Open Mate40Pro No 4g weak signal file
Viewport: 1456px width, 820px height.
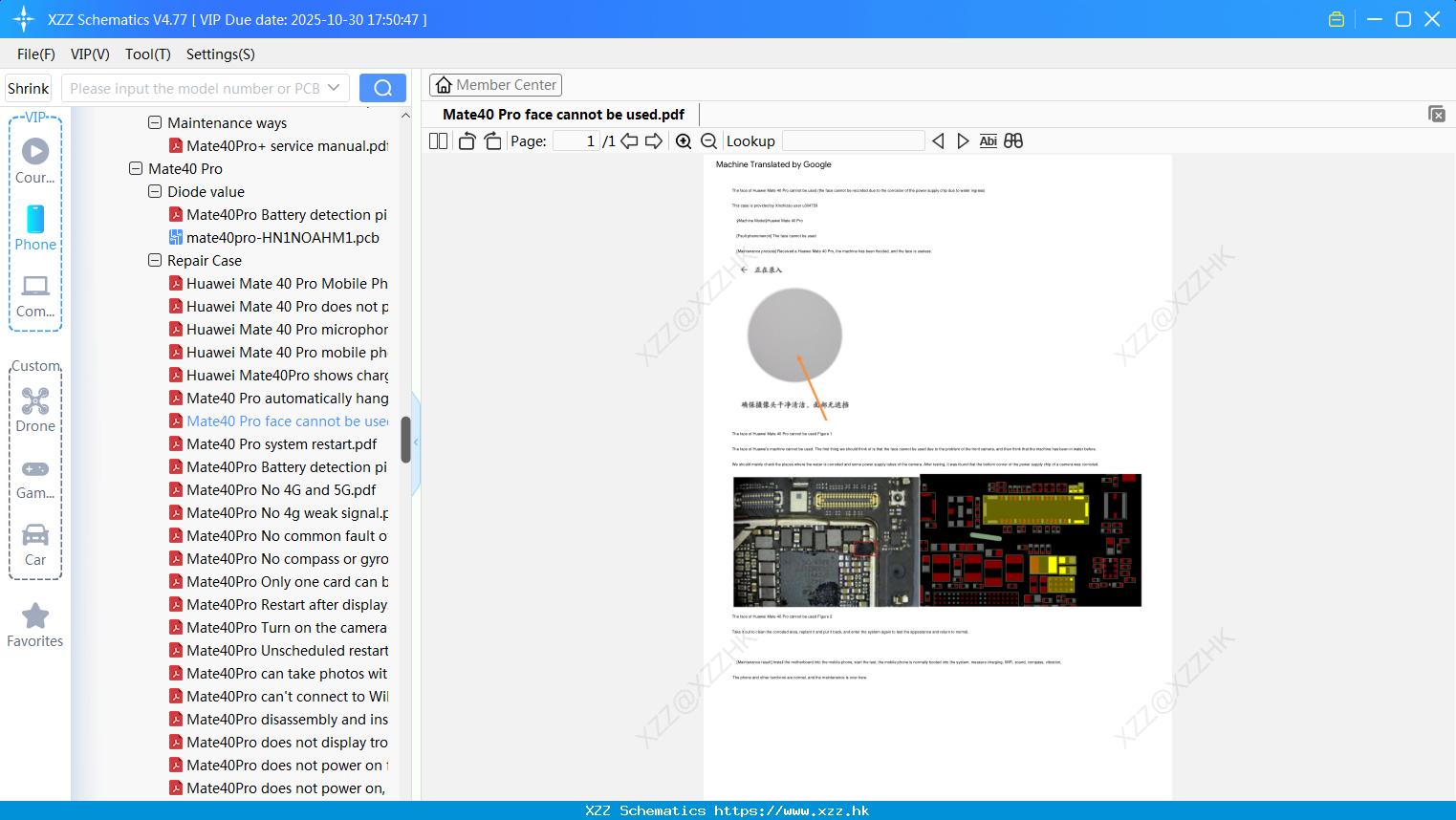pyautogui.click(x=278, y=512)
